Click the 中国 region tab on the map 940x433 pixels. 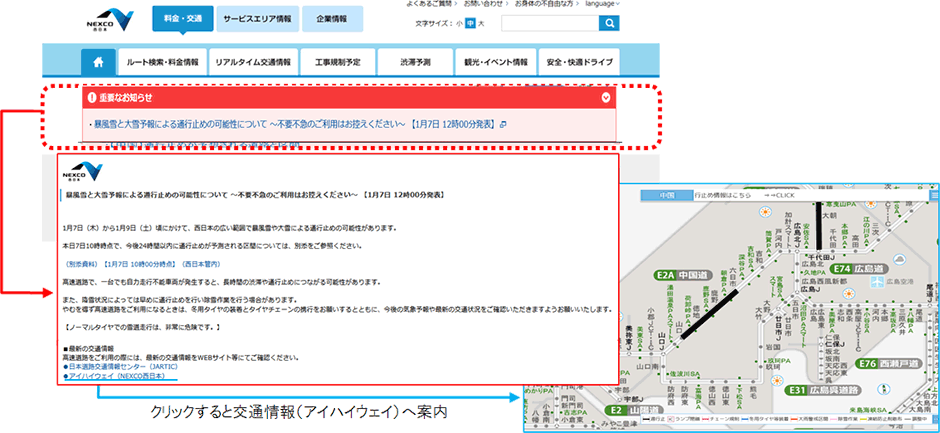tap(667, 195)
